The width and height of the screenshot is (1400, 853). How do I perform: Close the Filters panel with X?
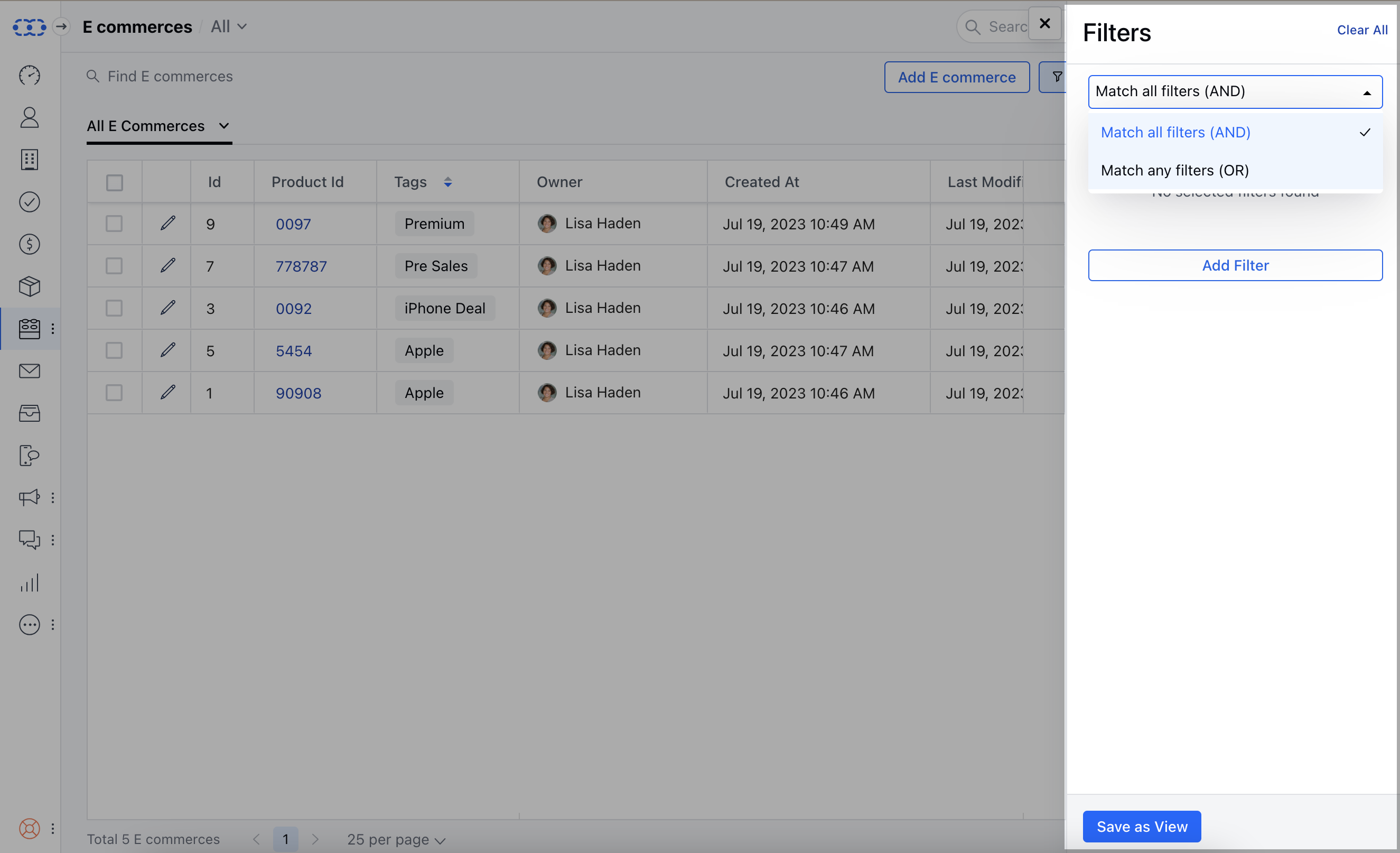1044,23
